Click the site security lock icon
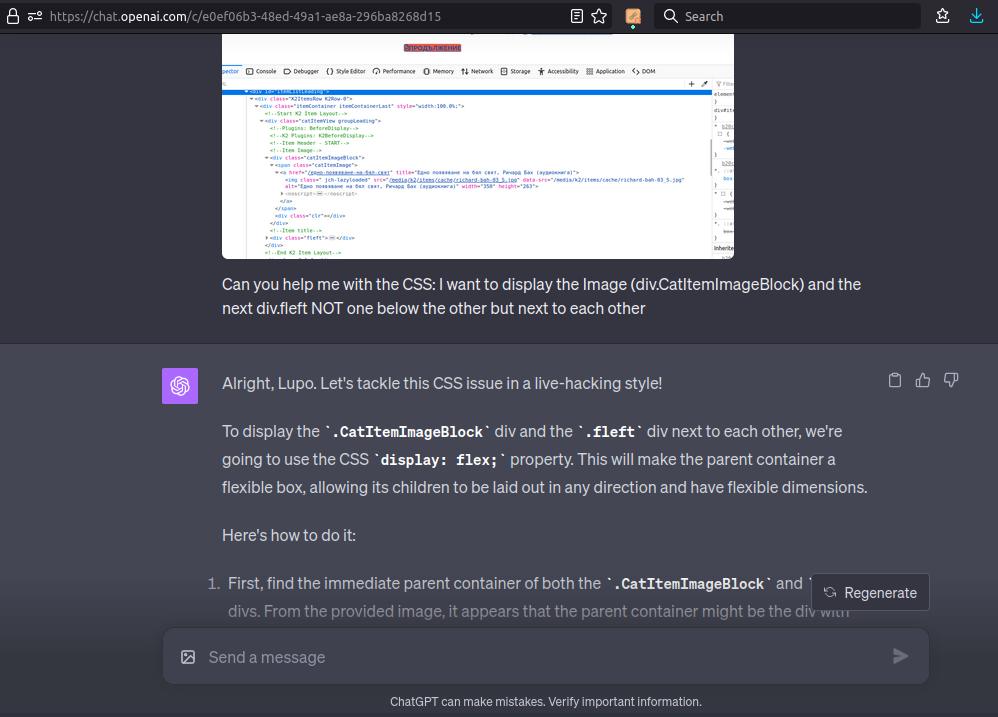 click(13, 16)
